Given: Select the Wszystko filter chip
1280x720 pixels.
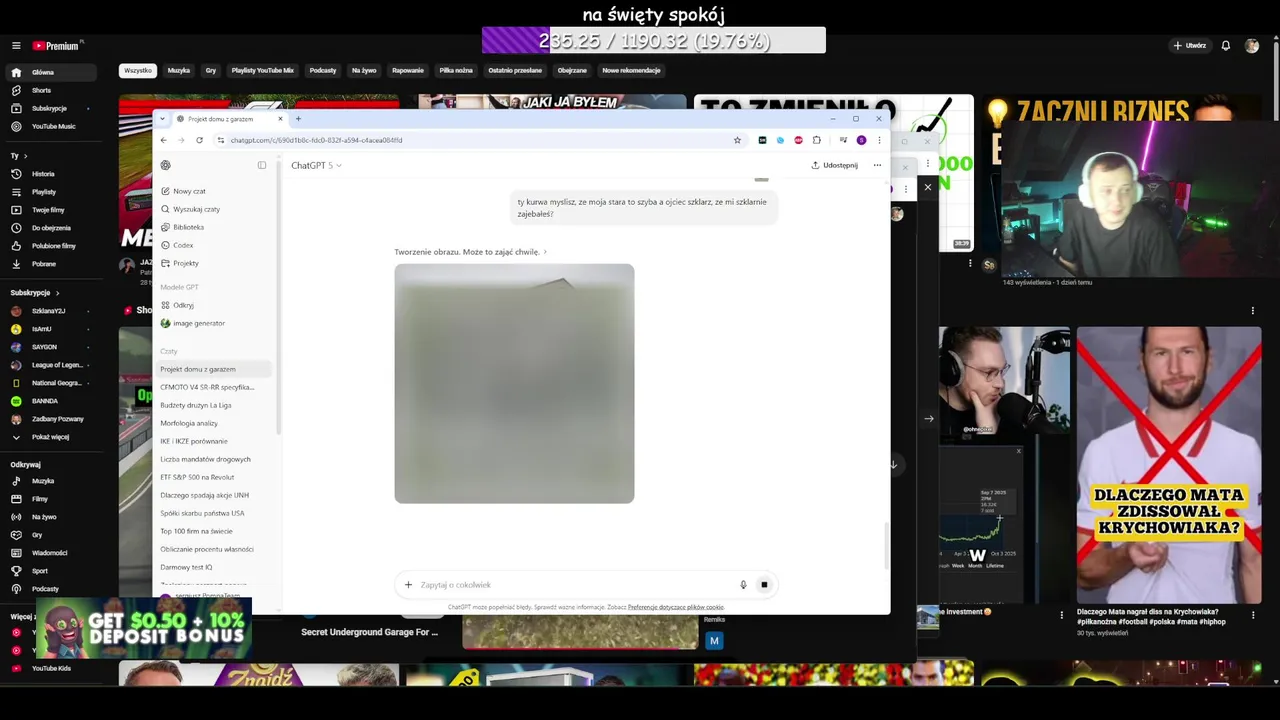Looking at the screenshot, I should tap(138, 70).
